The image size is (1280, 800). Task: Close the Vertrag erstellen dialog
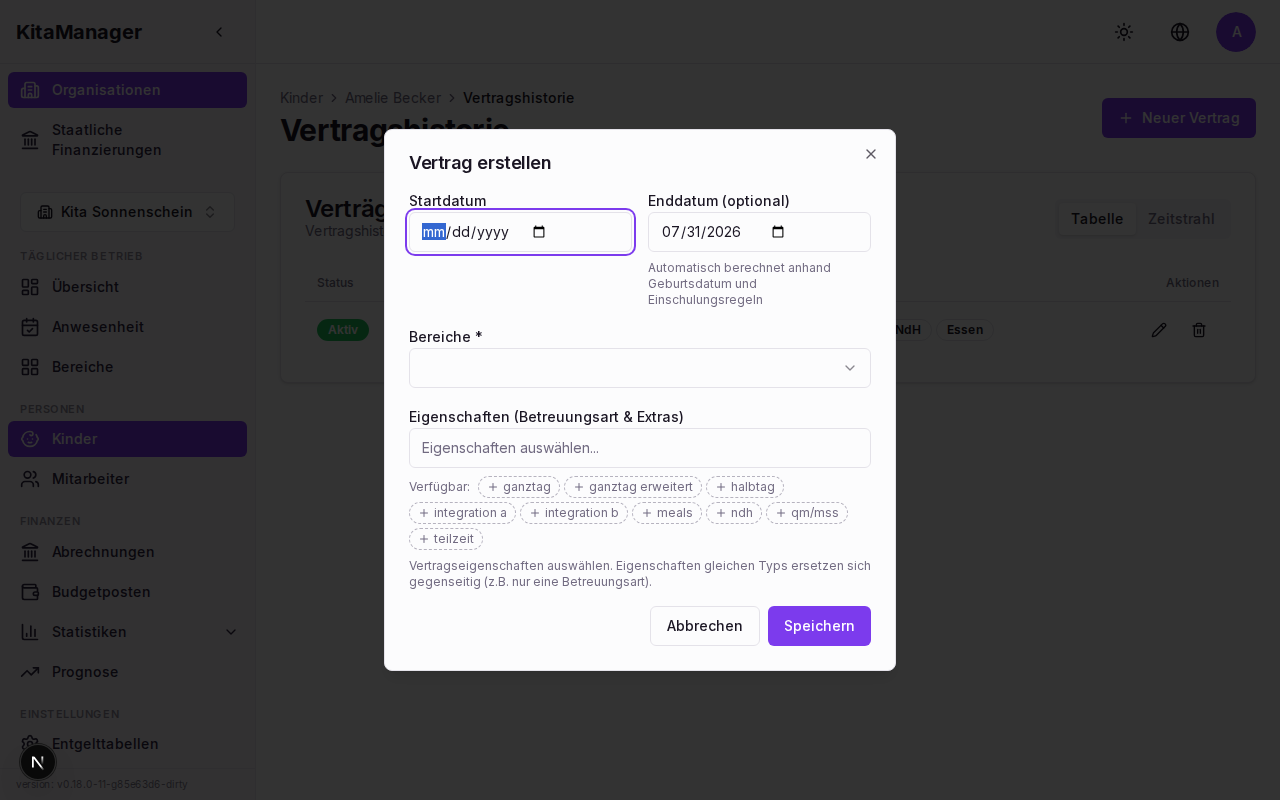pyautogui.click(x=871, y=154)
